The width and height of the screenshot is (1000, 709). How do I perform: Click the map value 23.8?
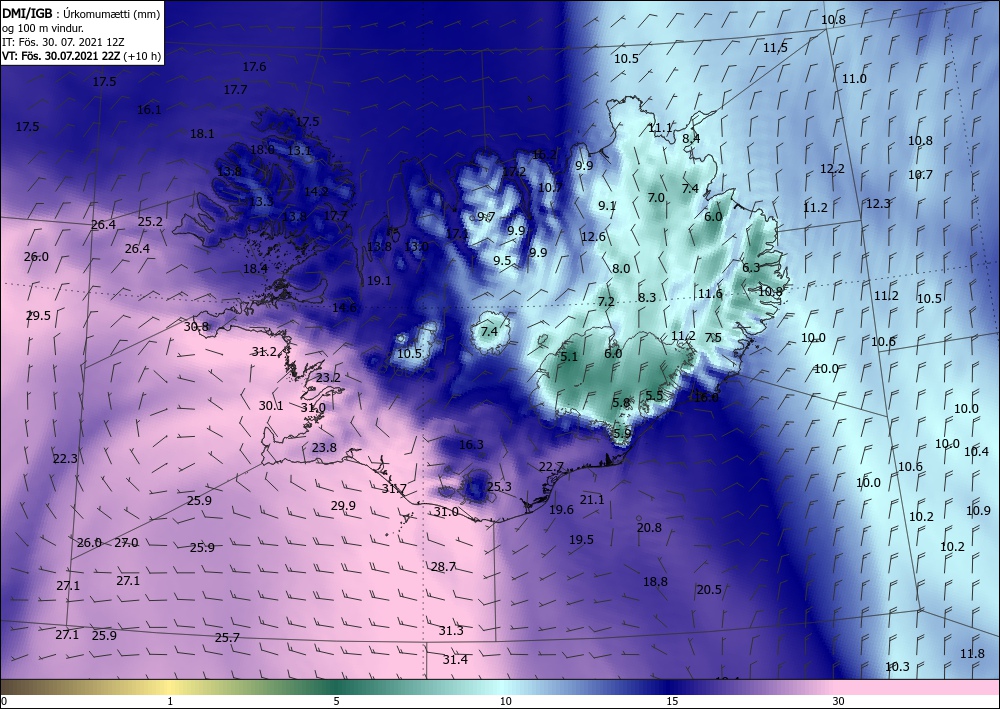coord(324,448)
